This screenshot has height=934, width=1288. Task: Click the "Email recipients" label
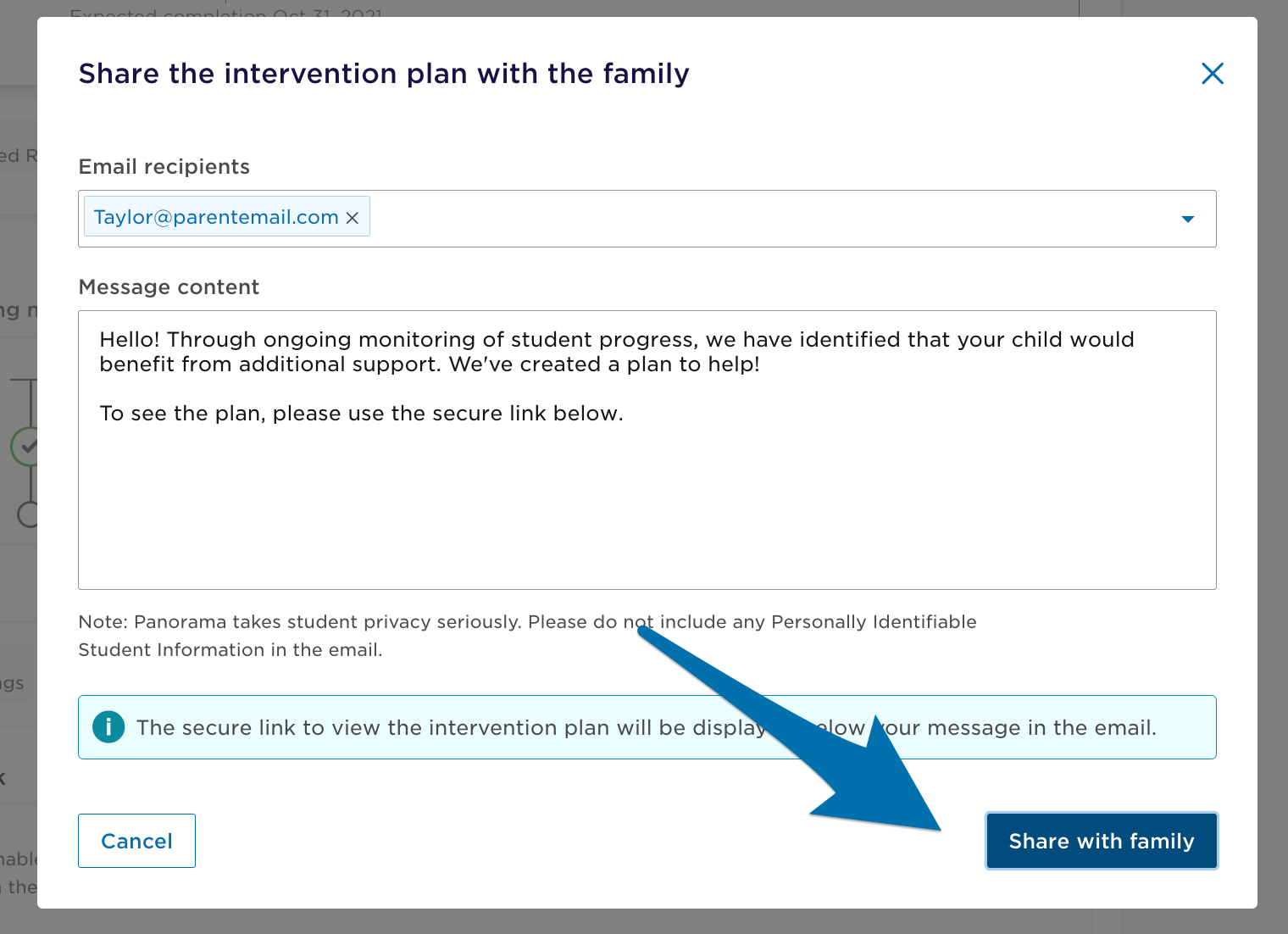tap(164, 167)
